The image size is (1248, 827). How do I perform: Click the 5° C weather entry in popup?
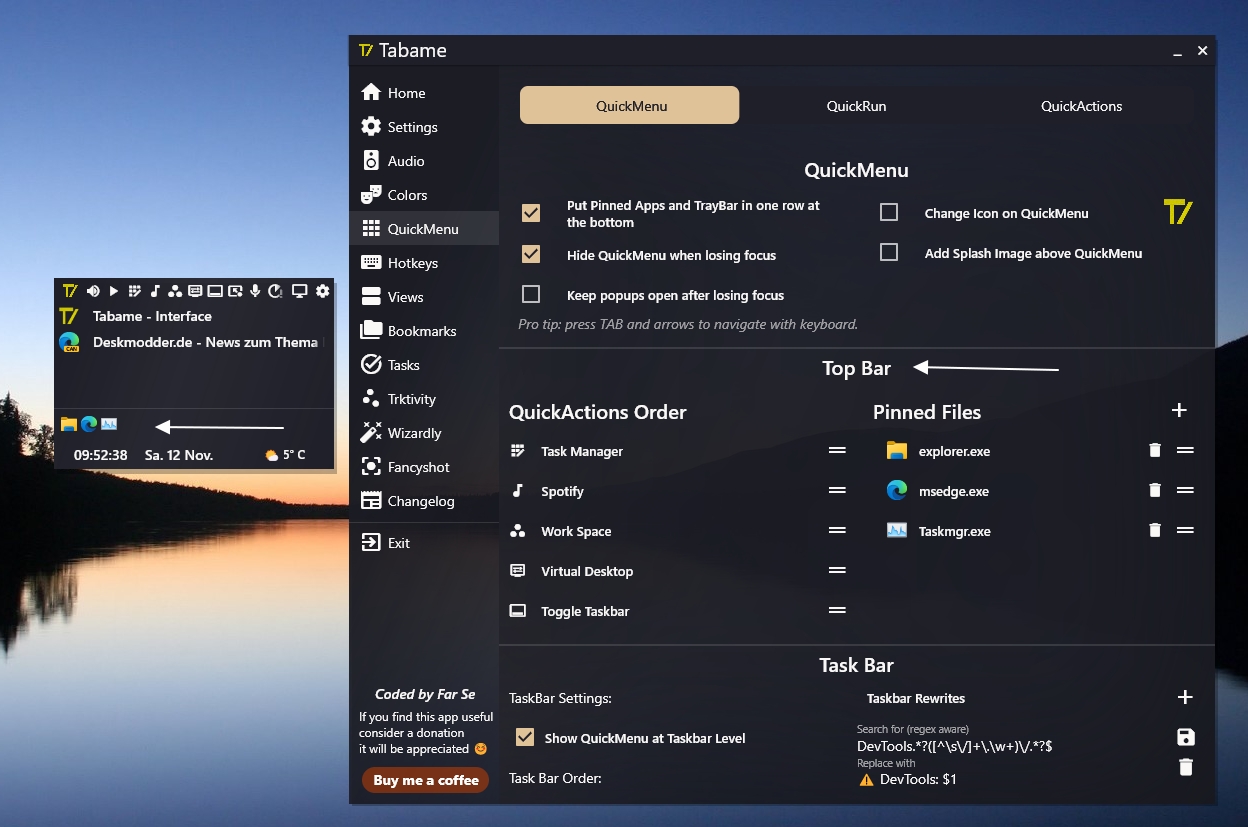pos(286,455)
